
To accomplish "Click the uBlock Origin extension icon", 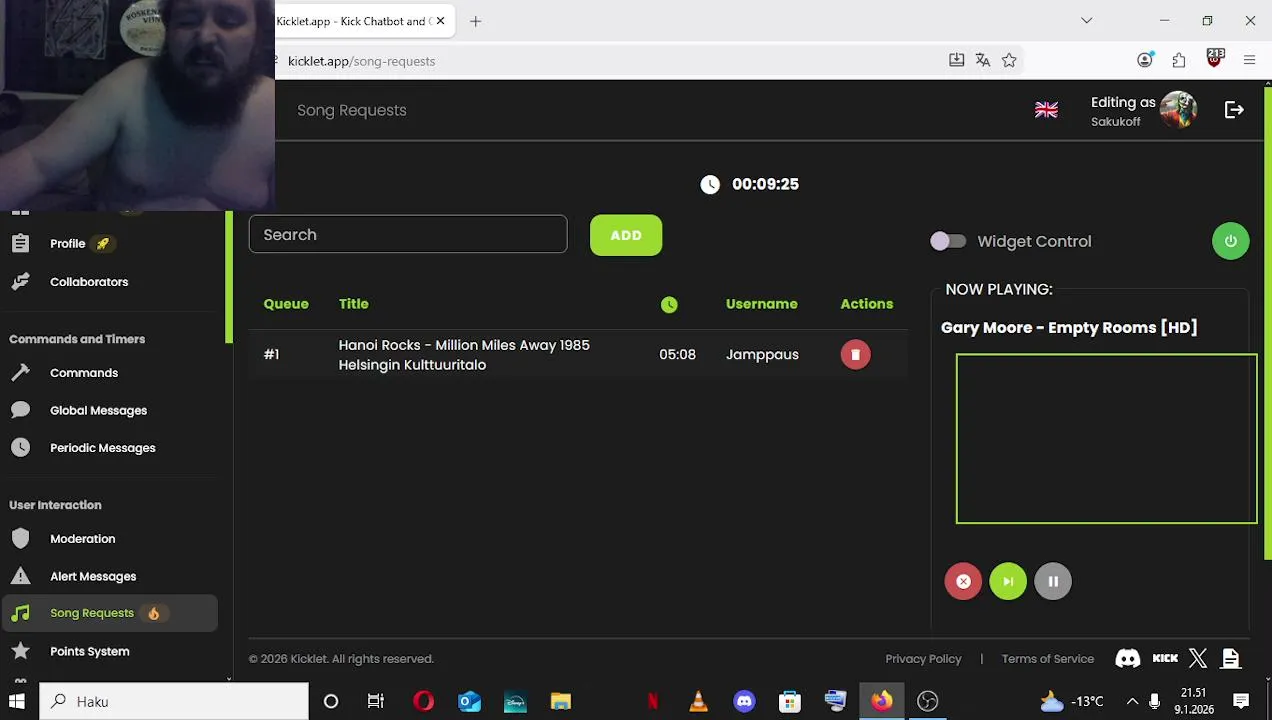I will pyautogui.click(x=1215, y=58).
